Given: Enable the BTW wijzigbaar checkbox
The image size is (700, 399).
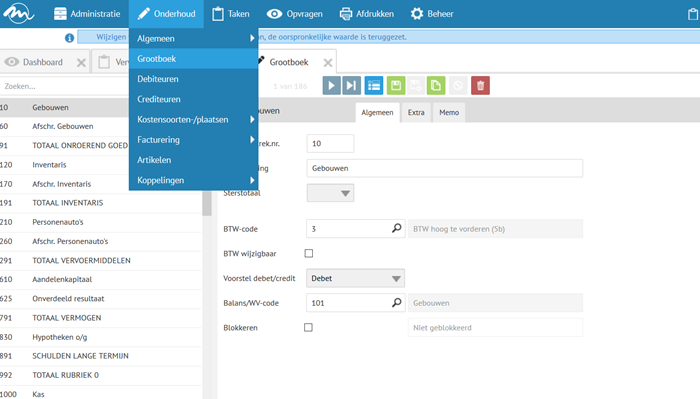Looking at the screenshot, I should tap(308, 254).
